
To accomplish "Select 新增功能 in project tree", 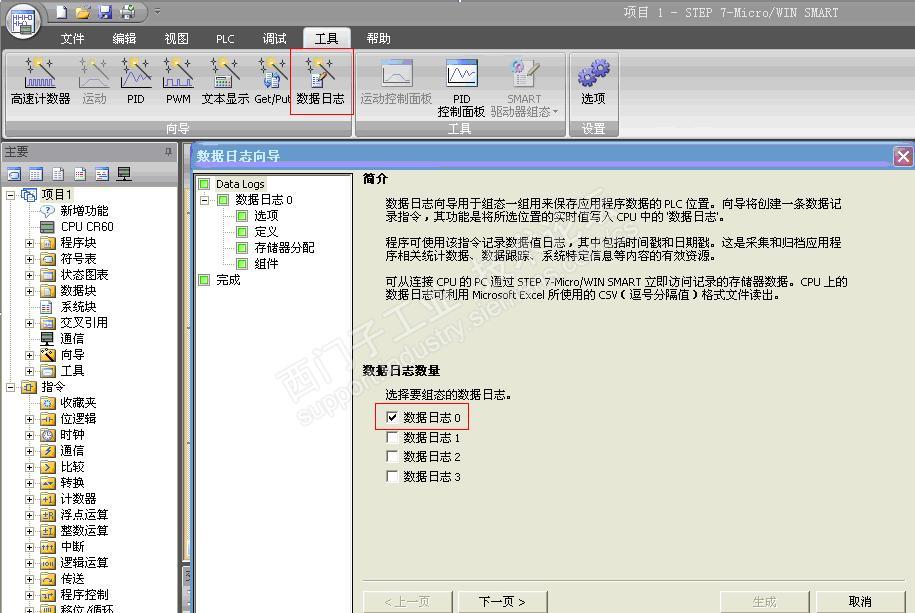I will coord(84,211).
